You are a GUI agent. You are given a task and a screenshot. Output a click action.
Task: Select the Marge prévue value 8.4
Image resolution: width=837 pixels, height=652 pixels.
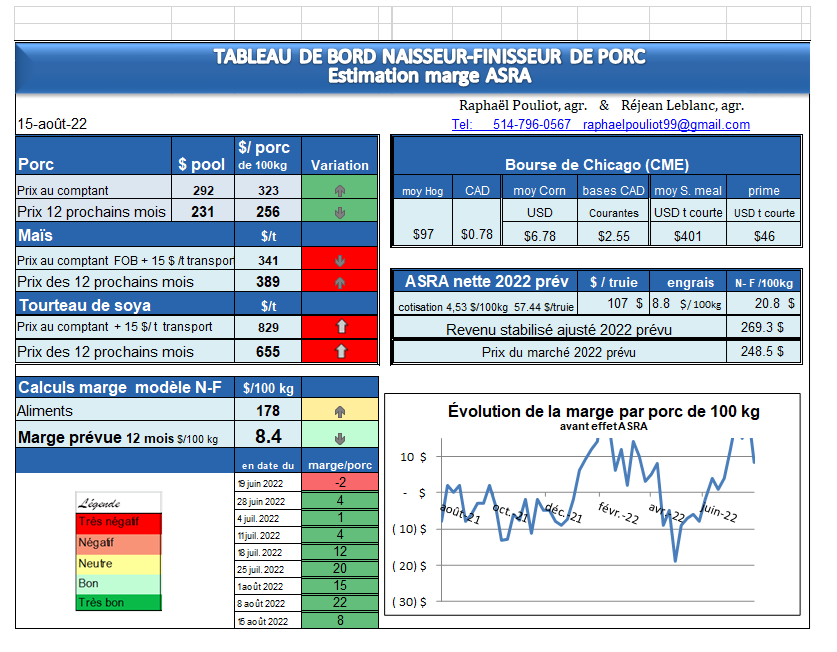pyautogui.click(x=268, y=436)
